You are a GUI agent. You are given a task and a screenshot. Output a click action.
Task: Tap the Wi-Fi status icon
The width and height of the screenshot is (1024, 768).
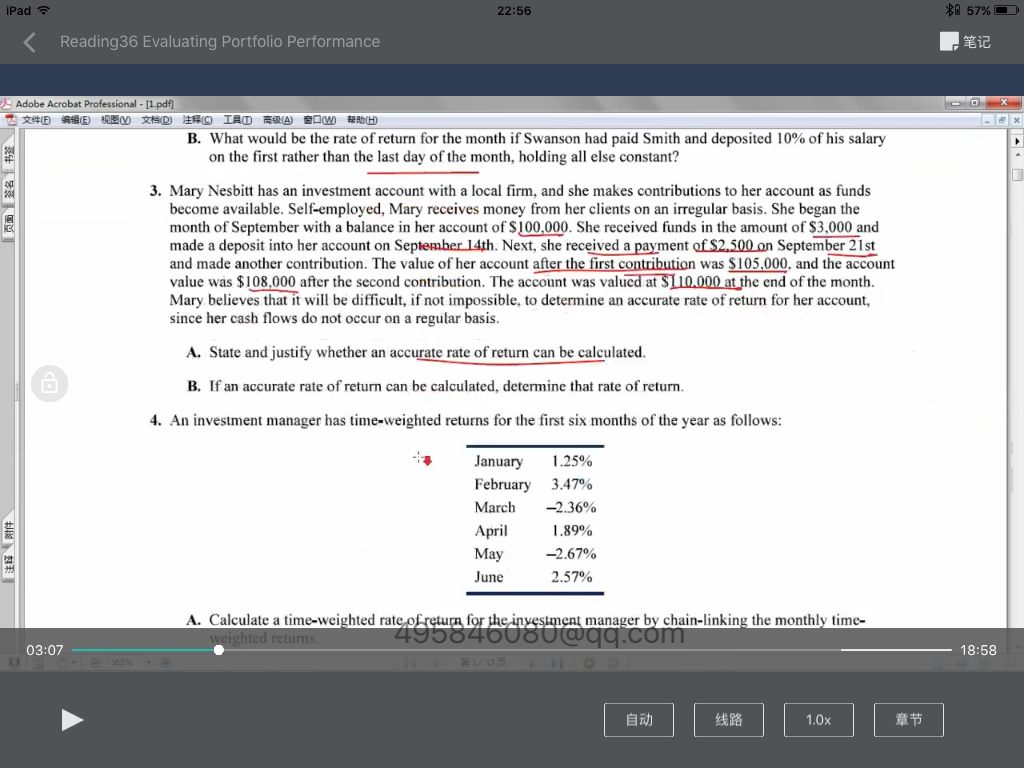pos(44,10)
